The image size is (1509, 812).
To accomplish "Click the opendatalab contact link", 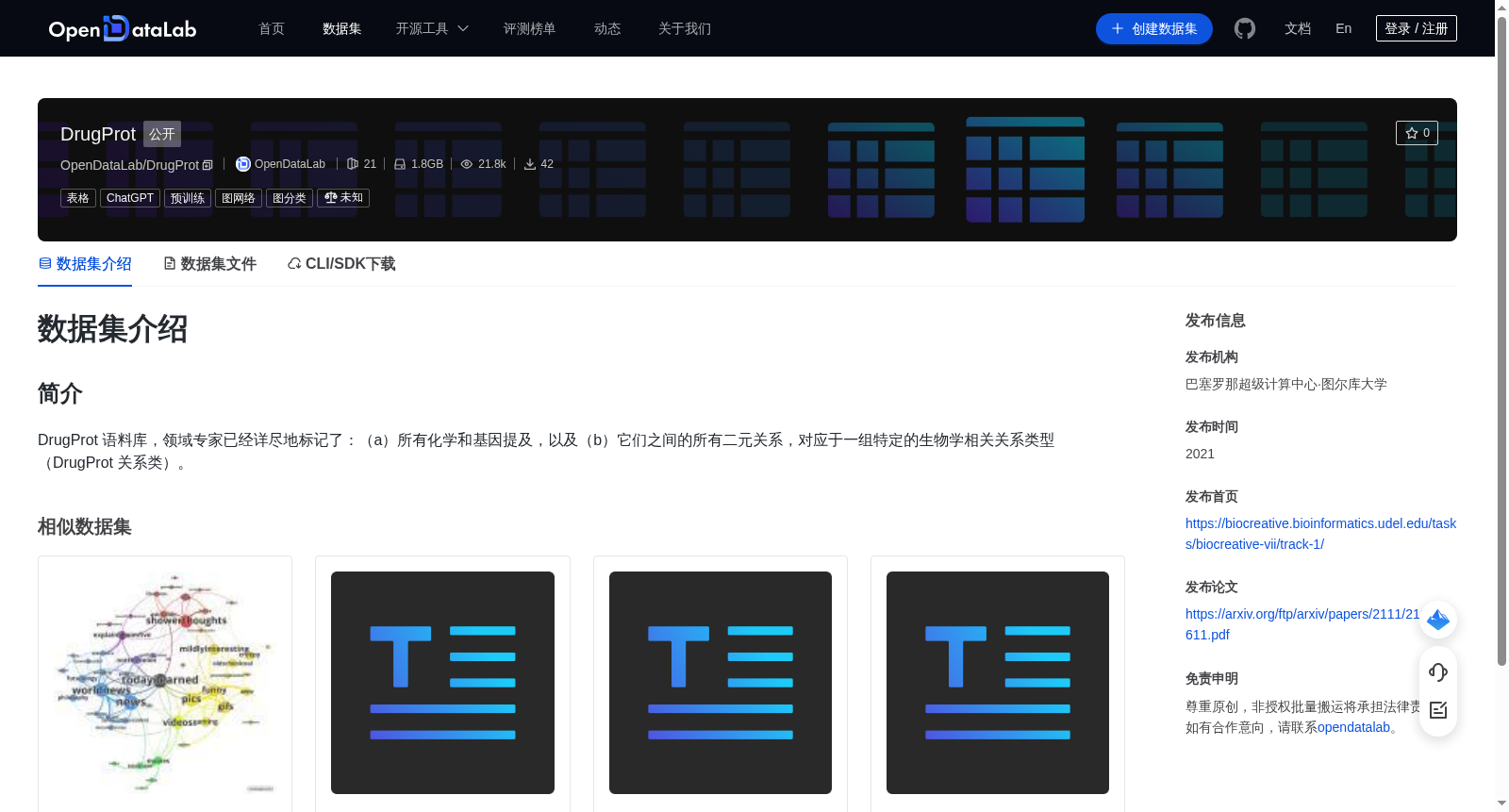I will [1354, 727].
